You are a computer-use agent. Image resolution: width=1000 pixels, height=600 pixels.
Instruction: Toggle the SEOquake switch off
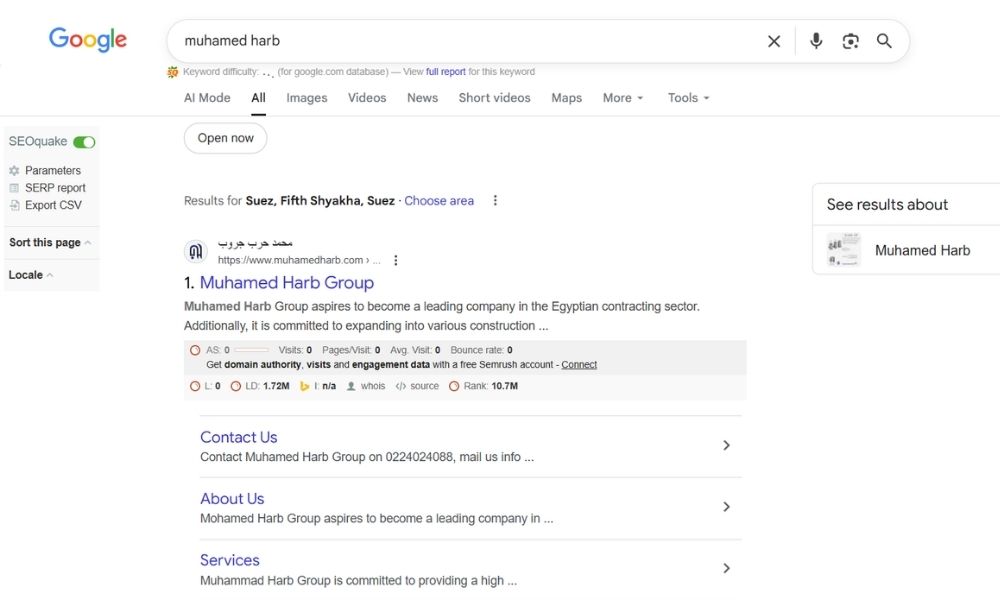[84, 142]
